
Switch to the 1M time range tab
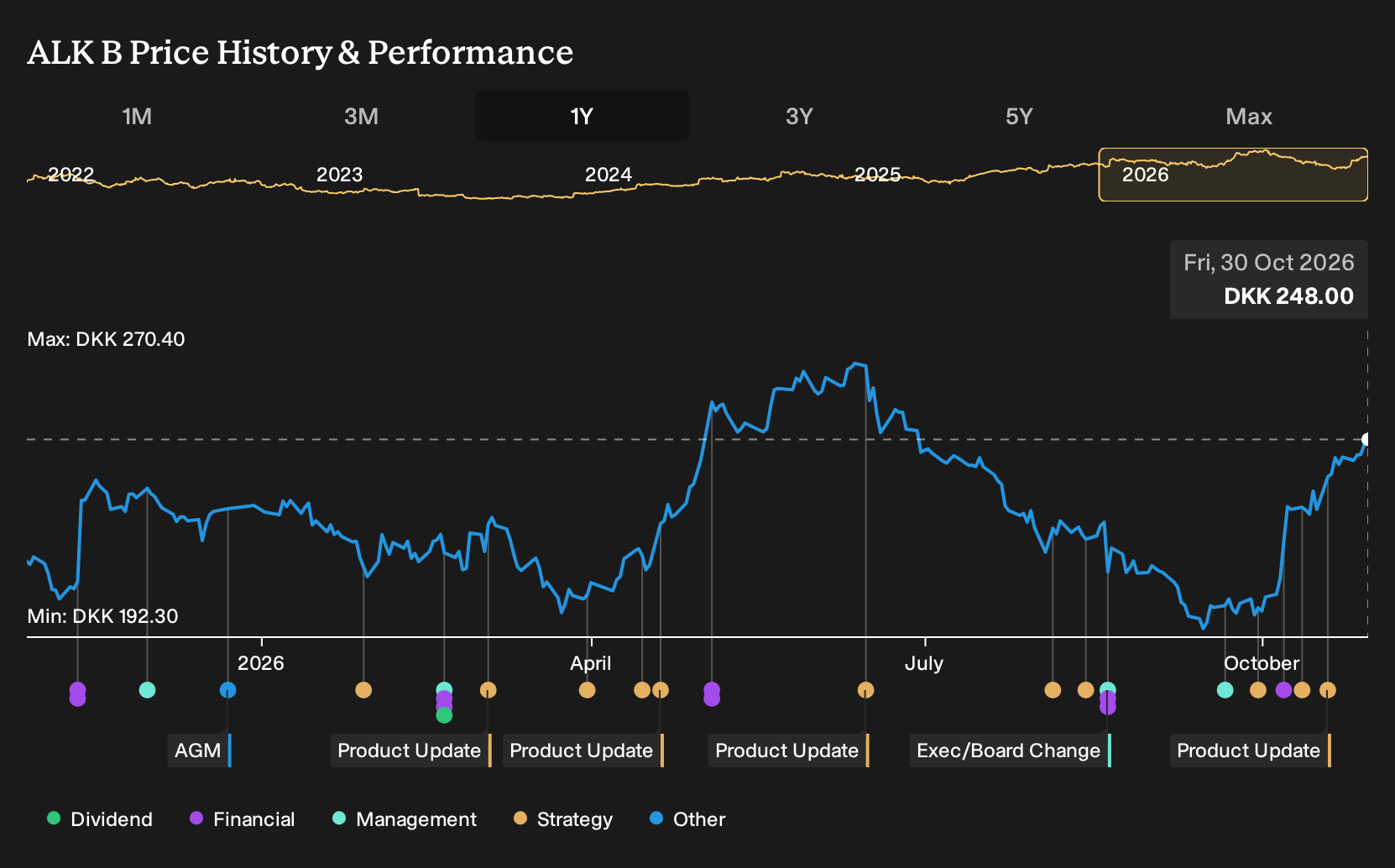137,117
